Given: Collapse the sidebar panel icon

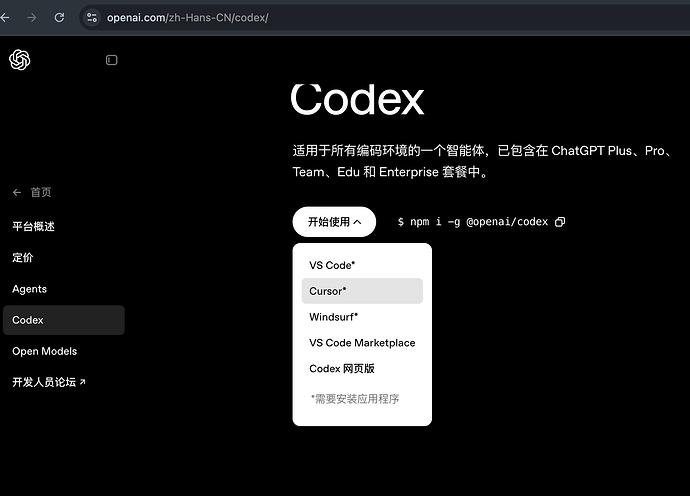Looking at the screenshot, I should [111, 60].
